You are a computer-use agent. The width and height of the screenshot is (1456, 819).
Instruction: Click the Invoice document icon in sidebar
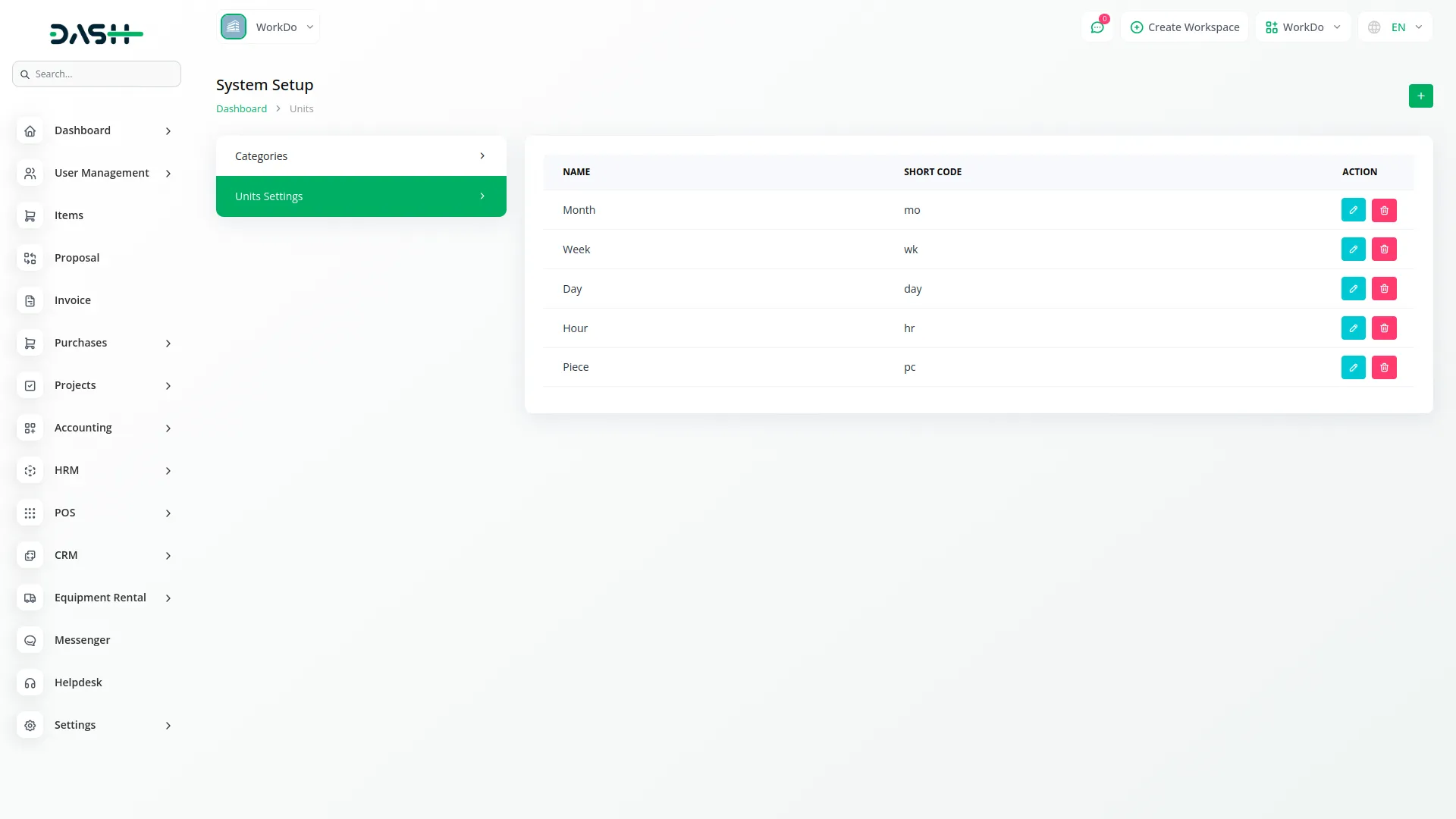[x=30, y=301]
